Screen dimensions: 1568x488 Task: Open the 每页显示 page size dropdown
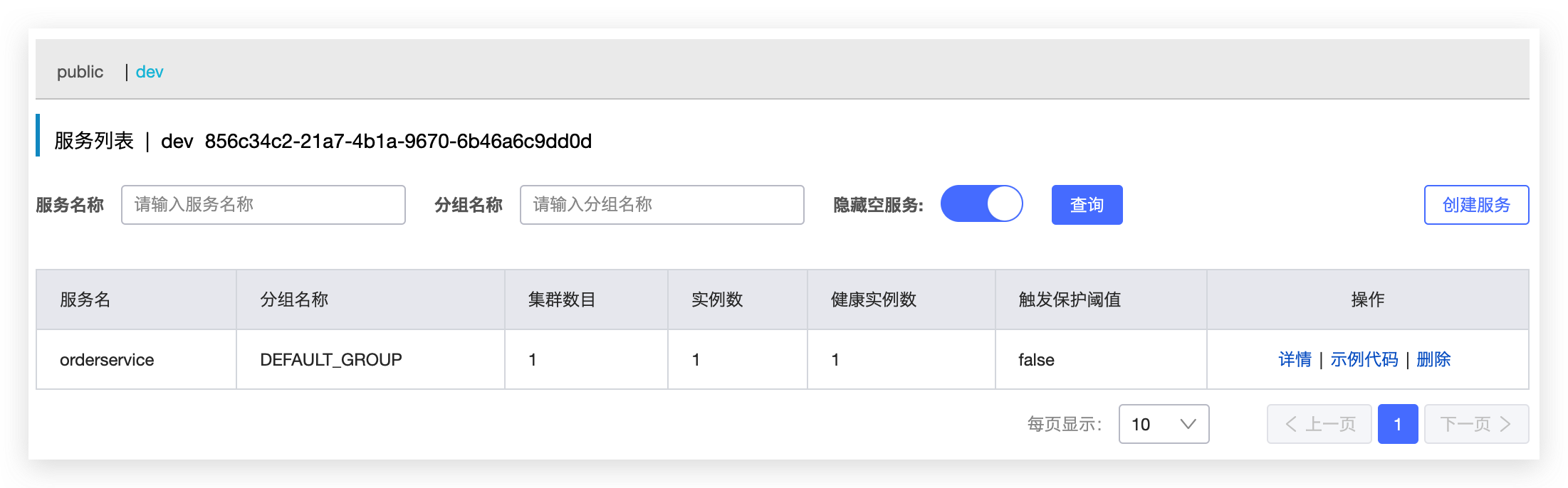[1164, 424]
